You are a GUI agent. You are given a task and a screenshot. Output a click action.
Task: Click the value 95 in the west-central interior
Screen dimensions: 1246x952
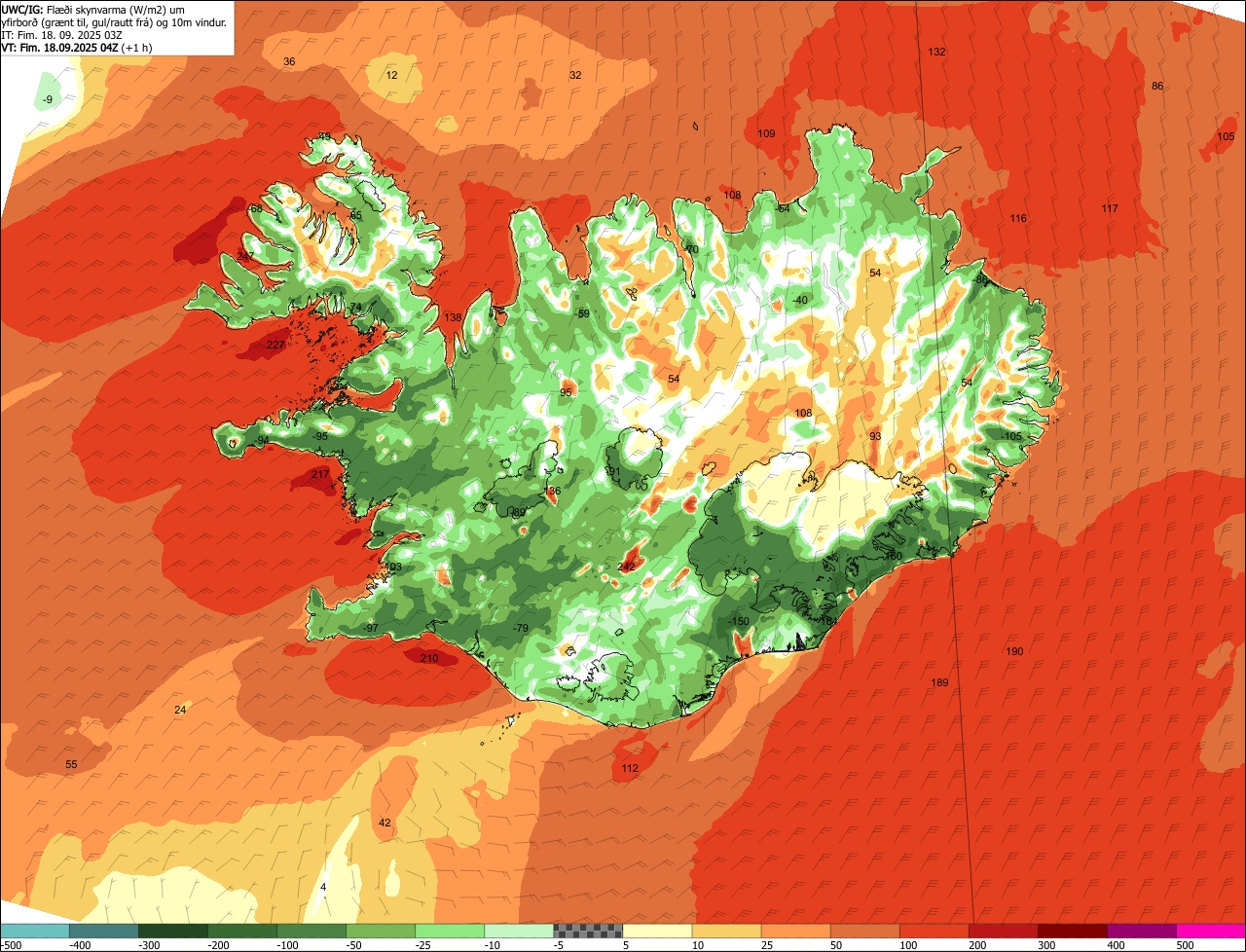pos(566,392)
